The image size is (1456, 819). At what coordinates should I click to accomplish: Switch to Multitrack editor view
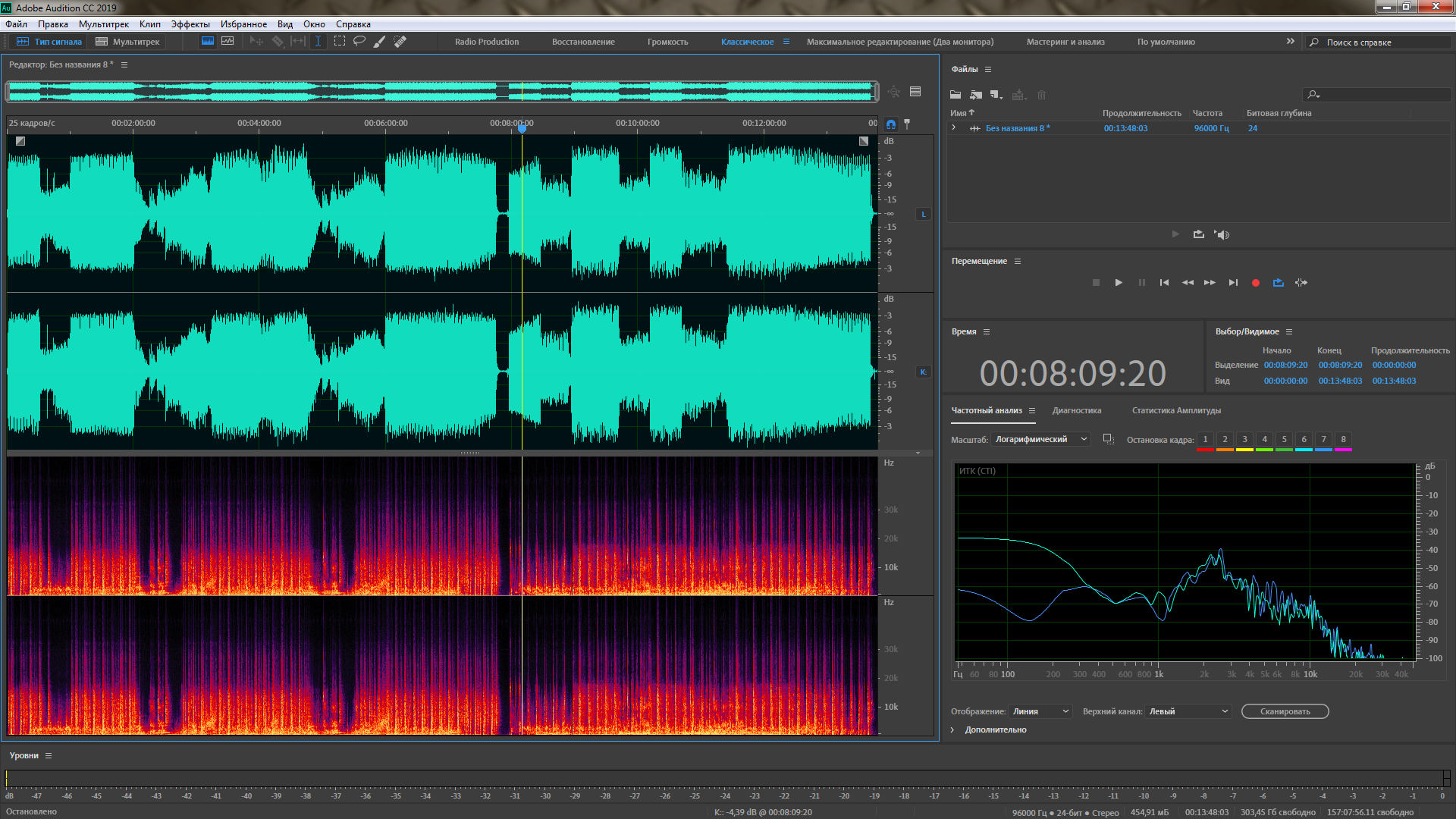pyautogui.click(x=127, y=42)
